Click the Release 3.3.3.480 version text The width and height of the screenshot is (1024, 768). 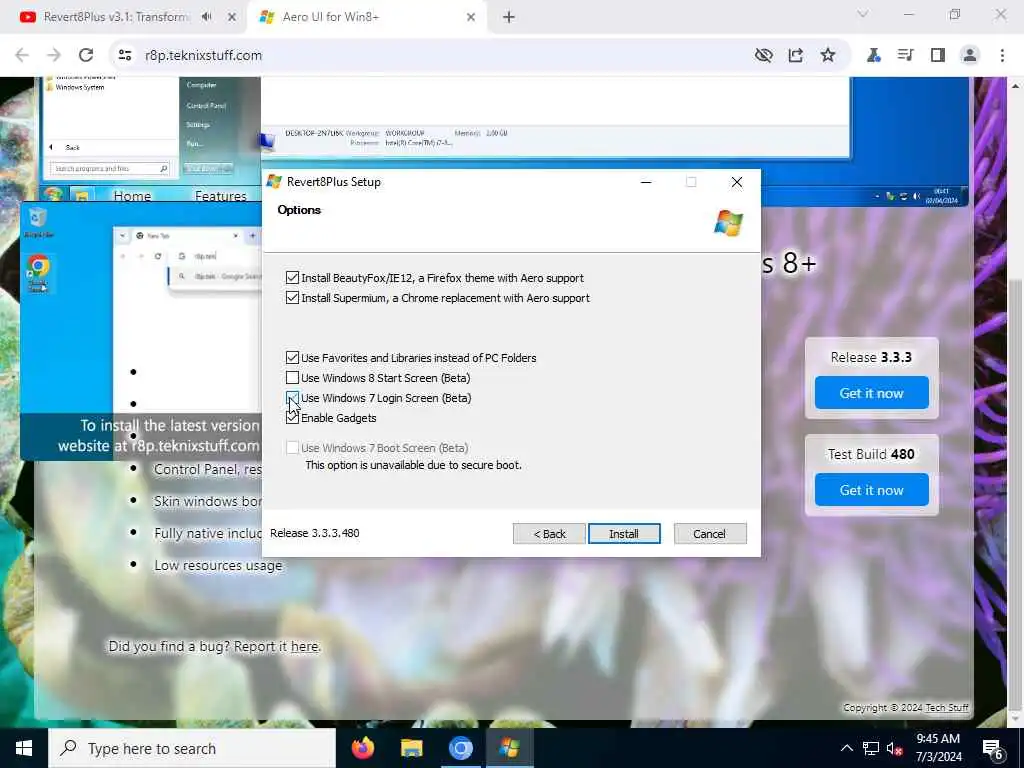[x=315, y=533]
